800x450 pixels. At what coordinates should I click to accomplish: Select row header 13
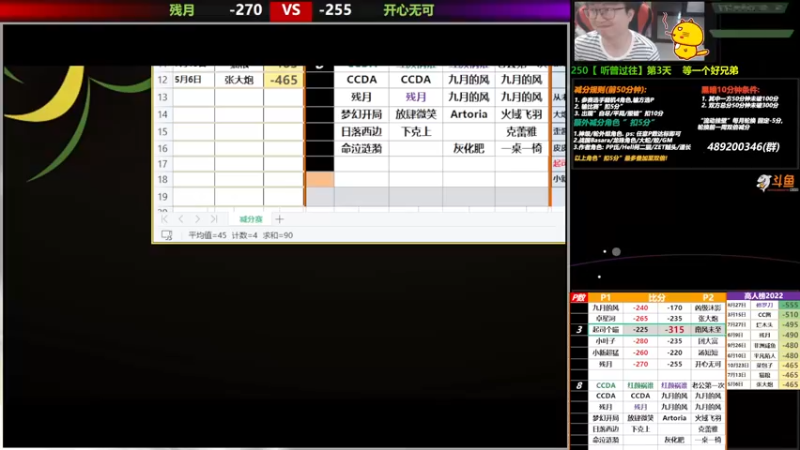[x=163, y=97]
